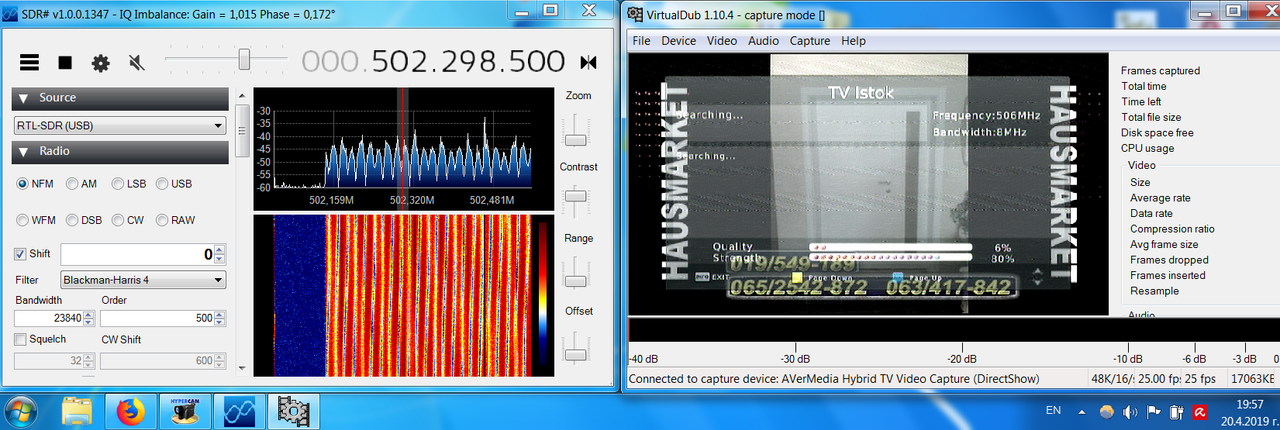
Task: Click the Shift value input field
Action: [x=136, y=254]
